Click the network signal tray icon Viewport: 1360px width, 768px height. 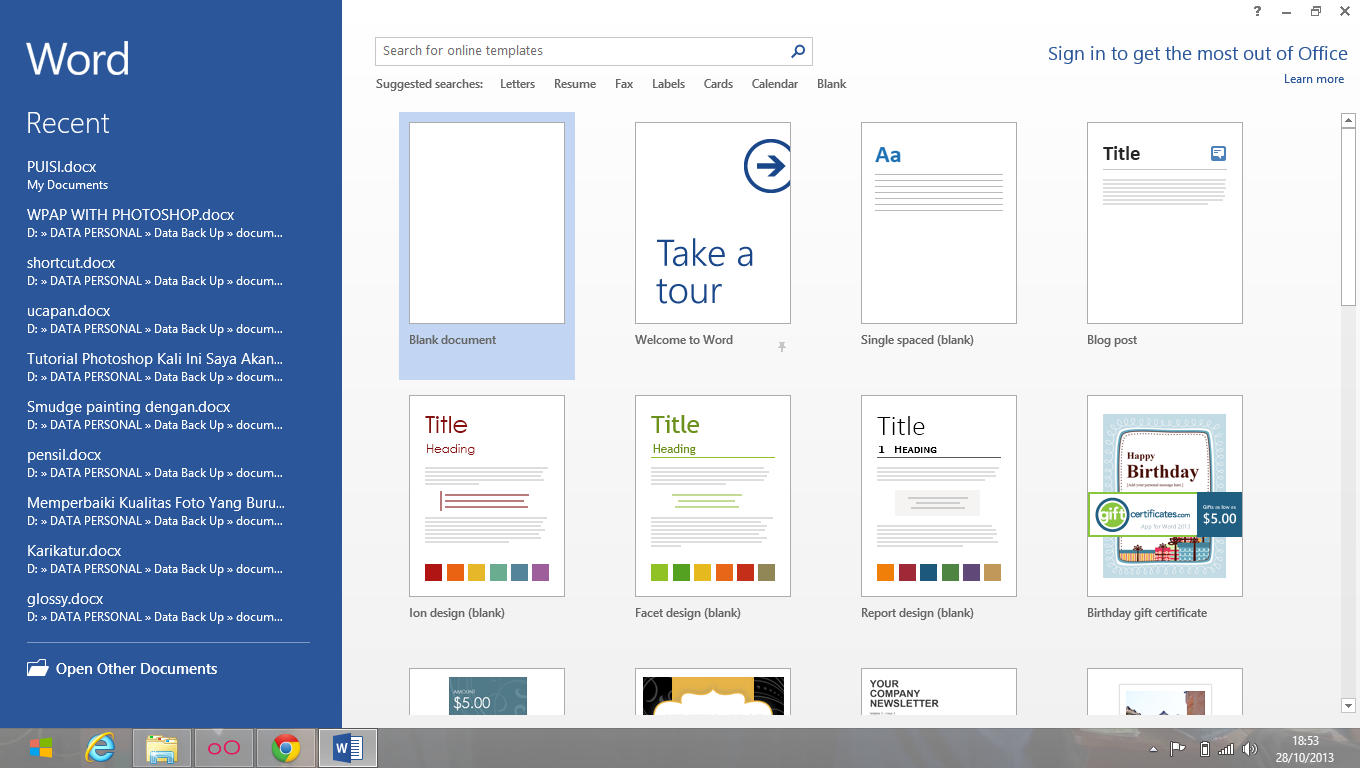[1226, 749]
